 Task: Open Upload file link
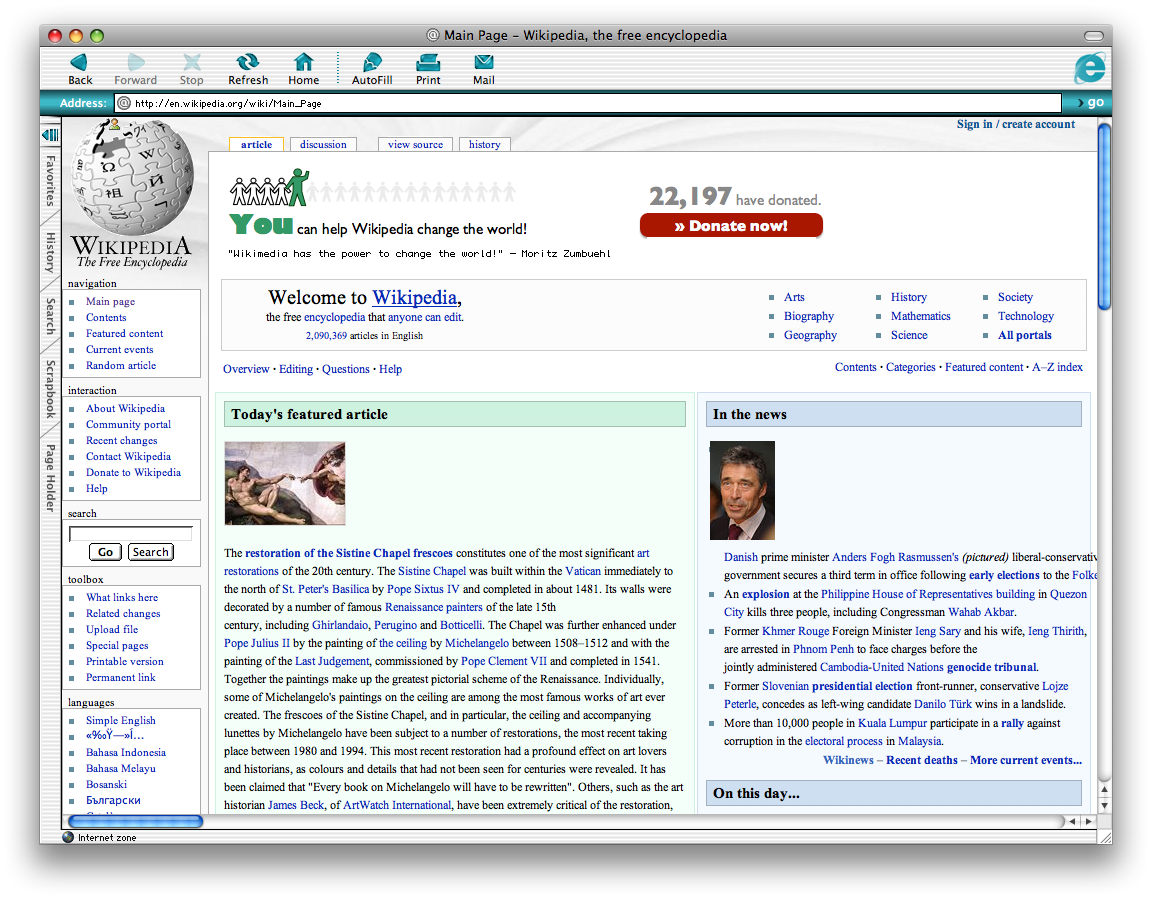tap(112, 629)
